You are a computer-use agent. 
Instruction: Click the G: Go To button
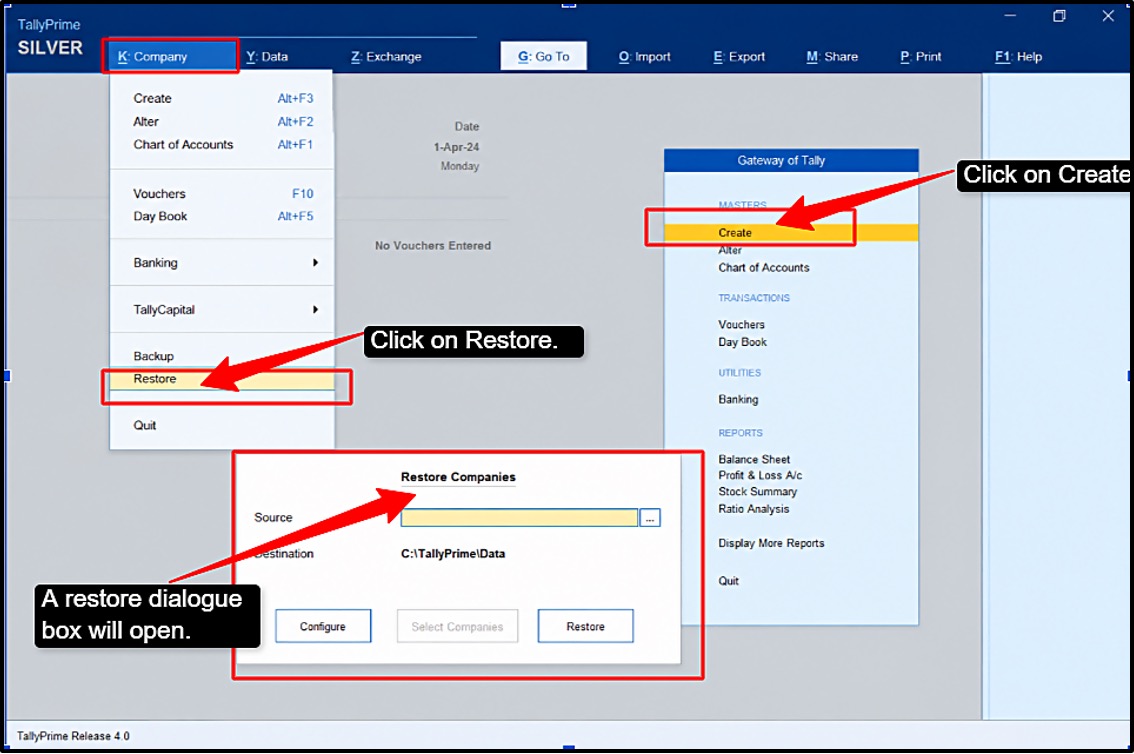click(x=543, y=56)
